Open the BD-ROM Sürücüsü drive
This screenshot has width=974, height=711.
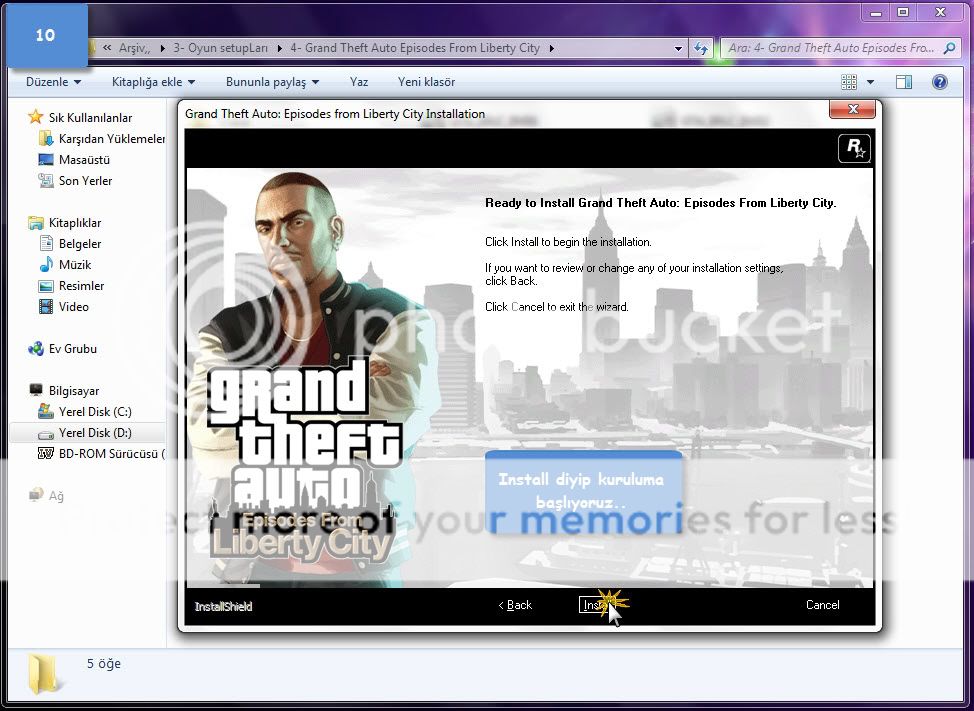click(112, 454)
